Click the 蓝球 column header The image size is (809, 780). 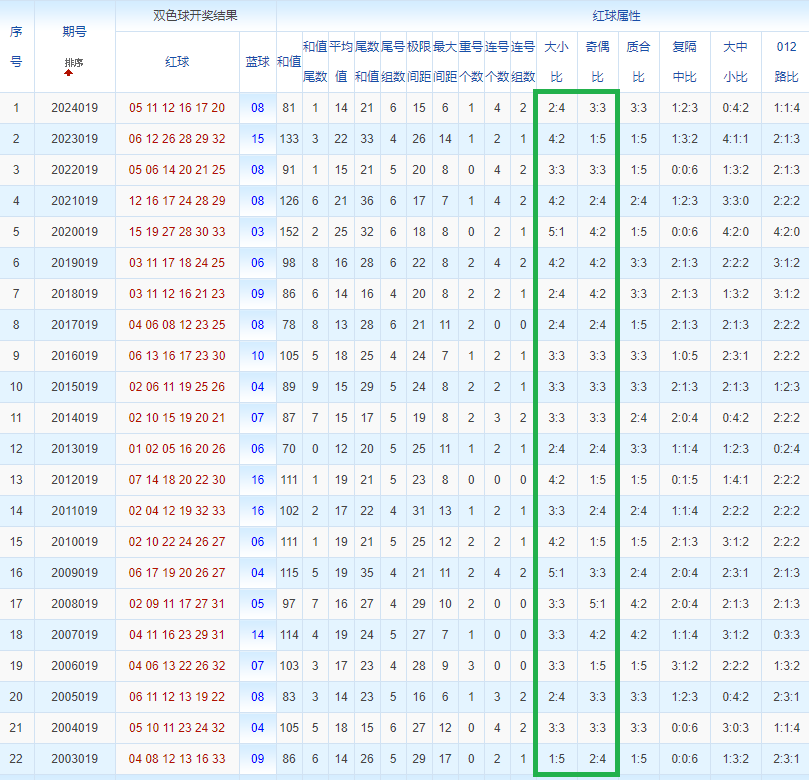[257, 62]
